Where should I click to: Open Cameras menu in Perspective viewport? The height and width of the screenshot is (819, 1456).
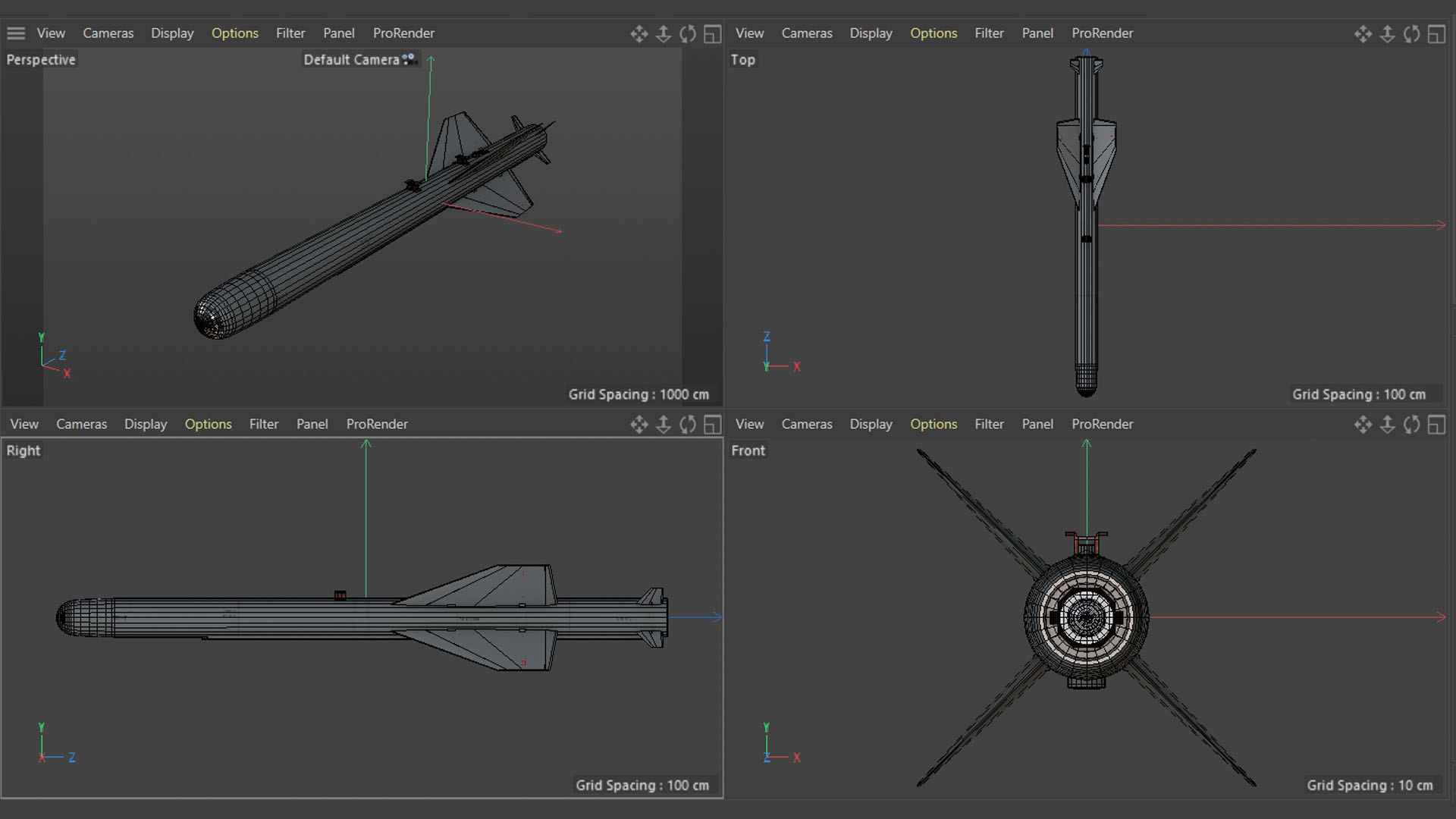pos(108,33)
